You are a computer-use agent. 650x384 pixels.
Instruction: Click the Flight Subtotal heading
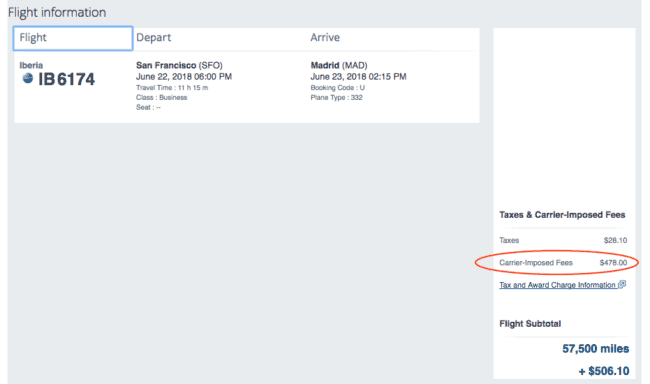pos(530,323)
